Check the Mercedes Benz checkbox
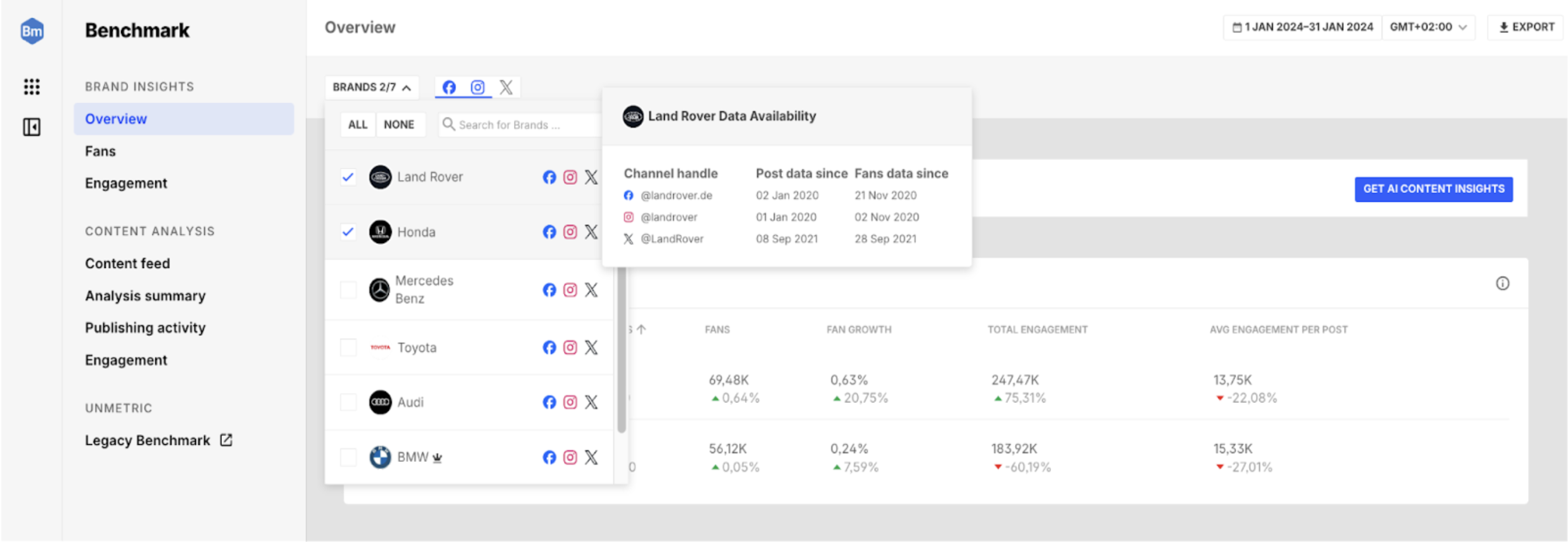Viewport: 1568px width, 542px height. tap(348, 290)
